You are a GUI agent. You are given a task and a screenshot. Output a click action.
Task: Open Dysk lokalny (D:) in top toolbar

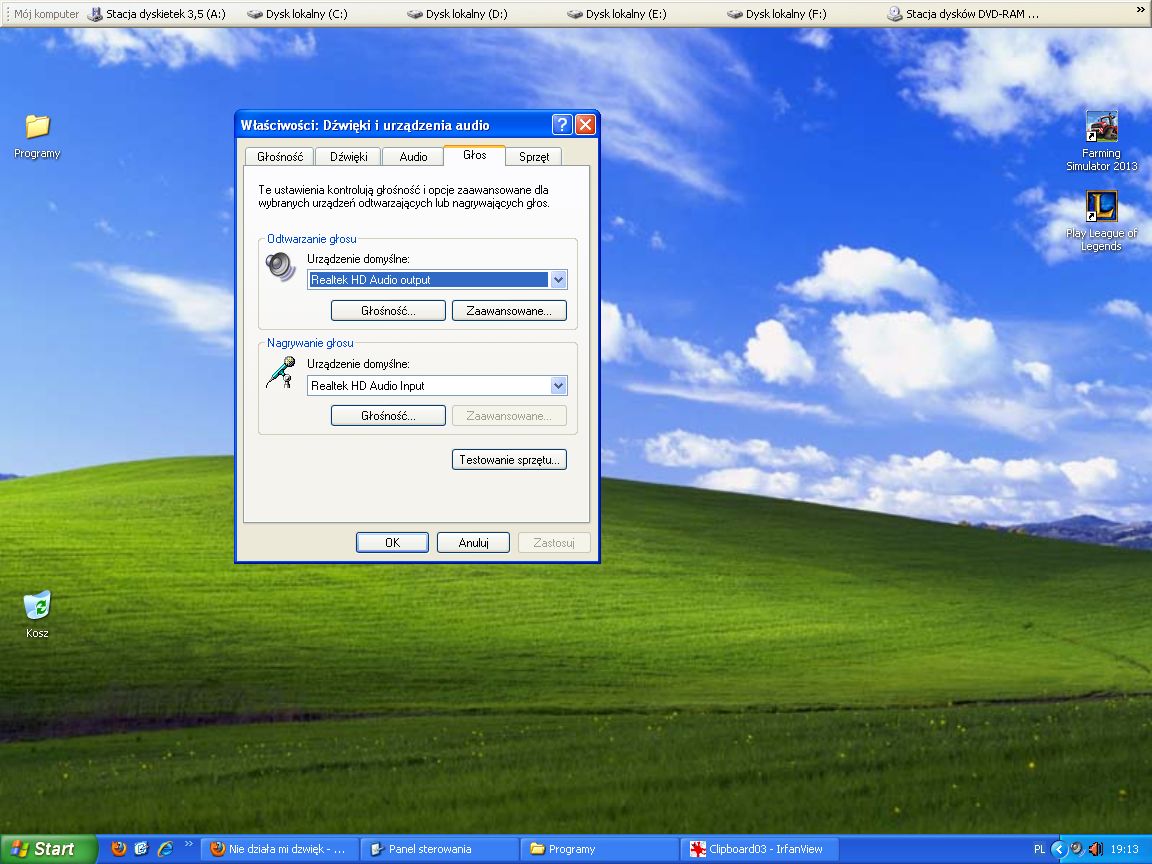point(457,14)
